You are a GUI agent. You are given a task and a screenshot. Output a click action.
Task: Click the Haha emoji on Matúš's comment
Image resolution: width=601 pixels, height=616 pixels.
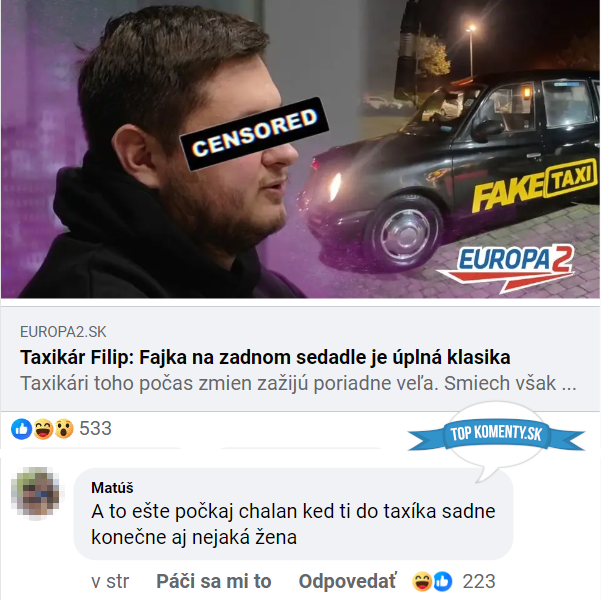click(x=422, y=581)
